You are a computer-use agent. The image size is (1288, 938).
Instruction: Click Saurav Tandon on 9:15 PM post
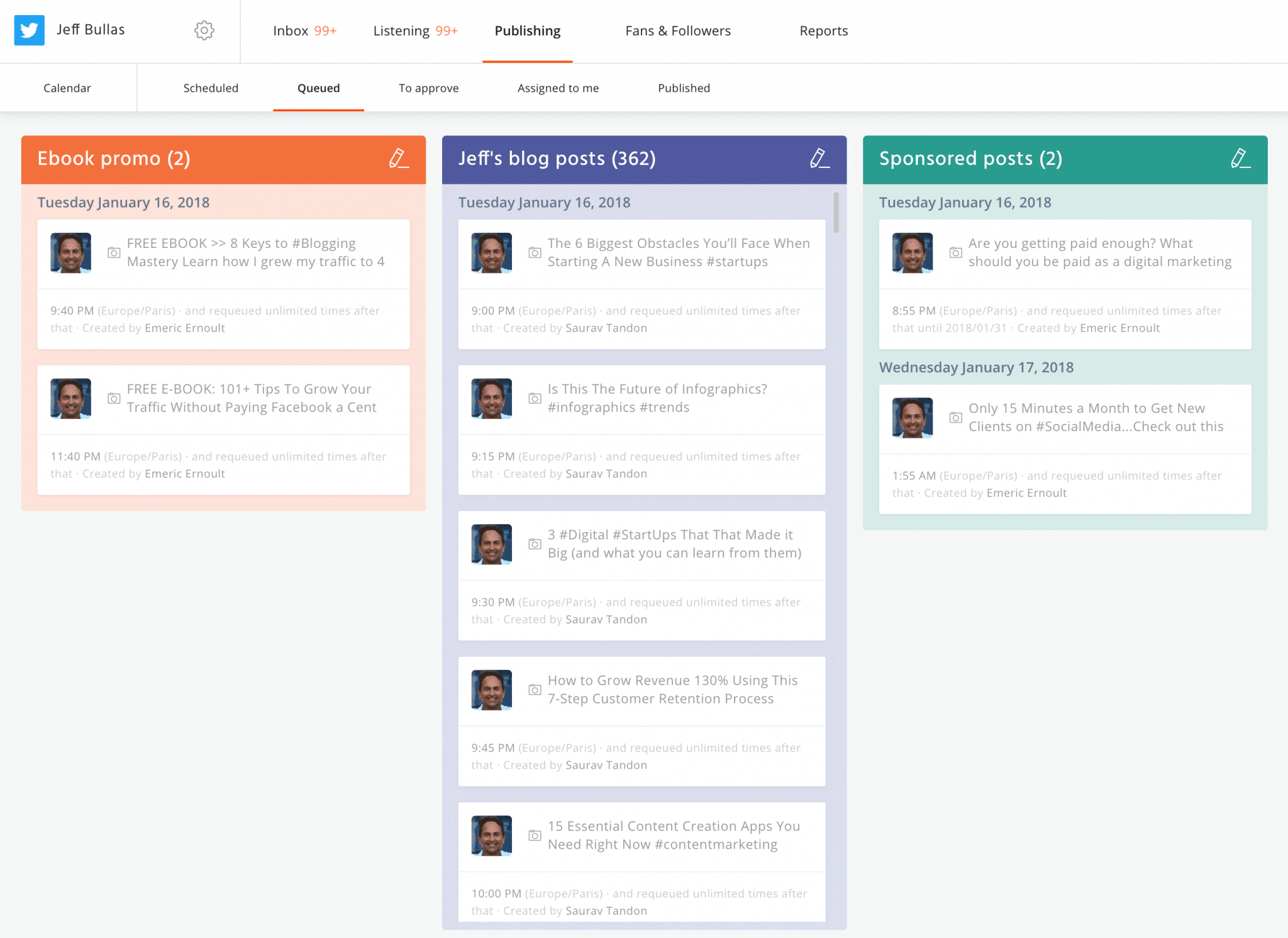pos(606,474)
